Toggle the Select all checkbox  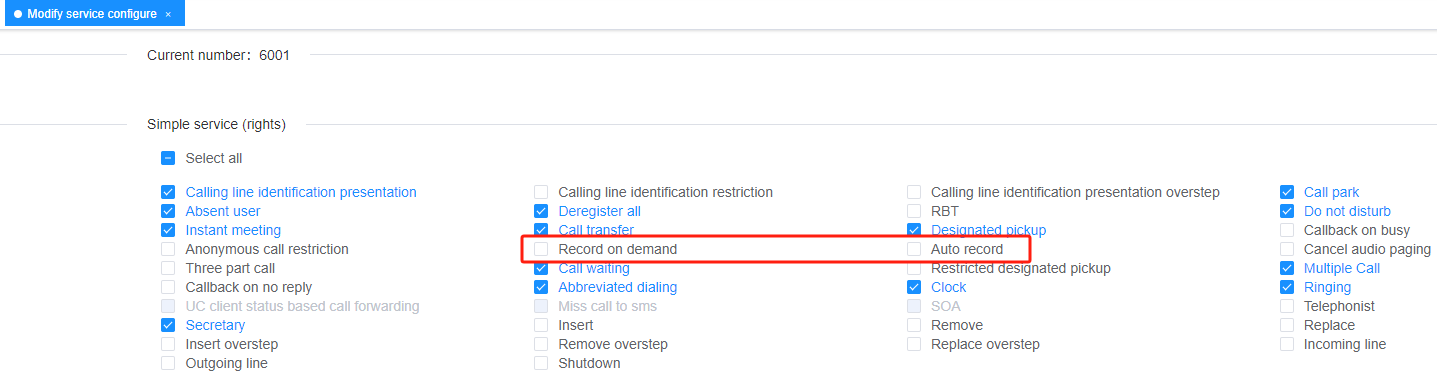pos(168,158)
